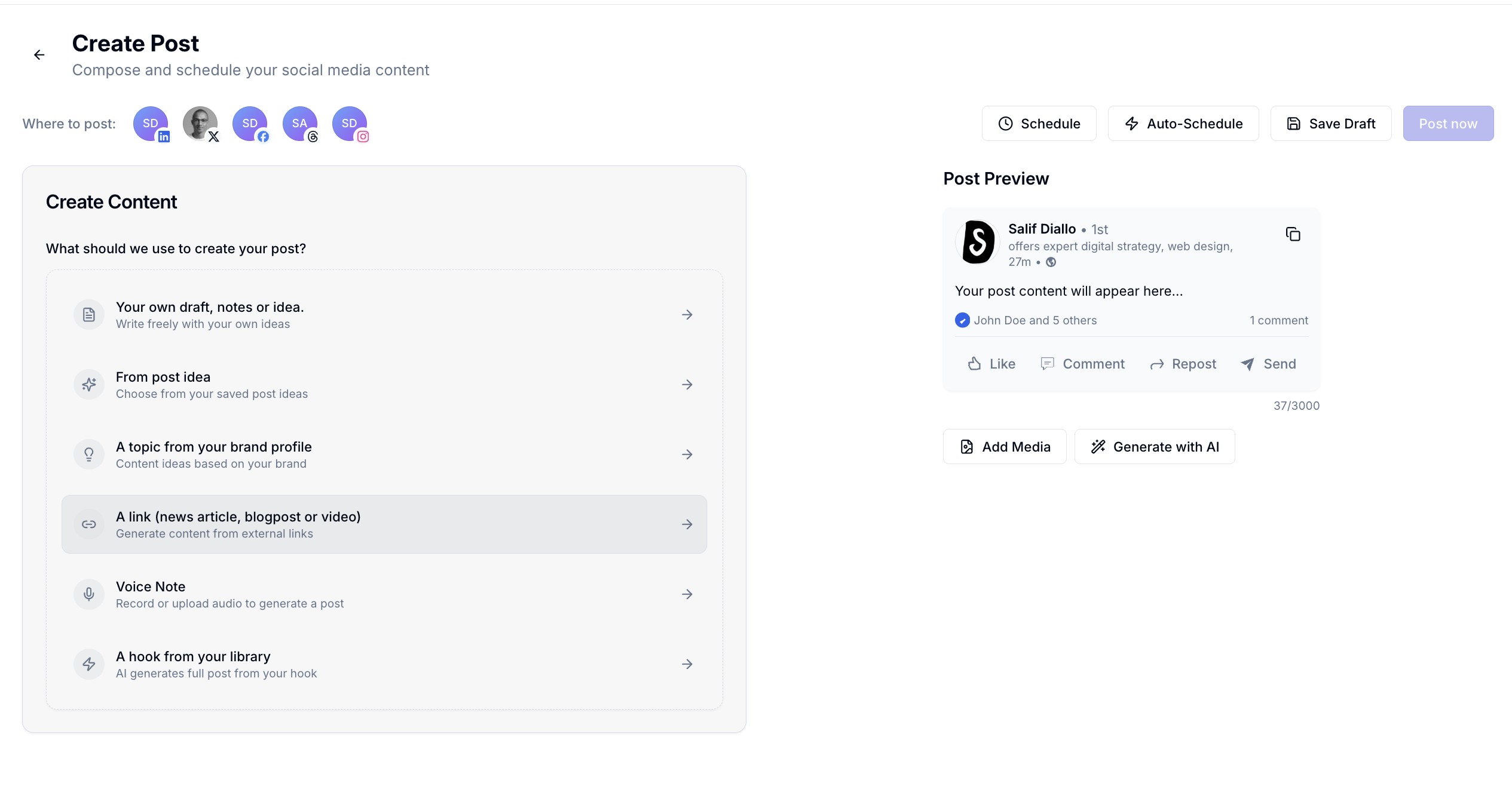The width and height of the screenshot is (1512, 804).
Task: Click the Post now button
Action: tap(1448, 123)
